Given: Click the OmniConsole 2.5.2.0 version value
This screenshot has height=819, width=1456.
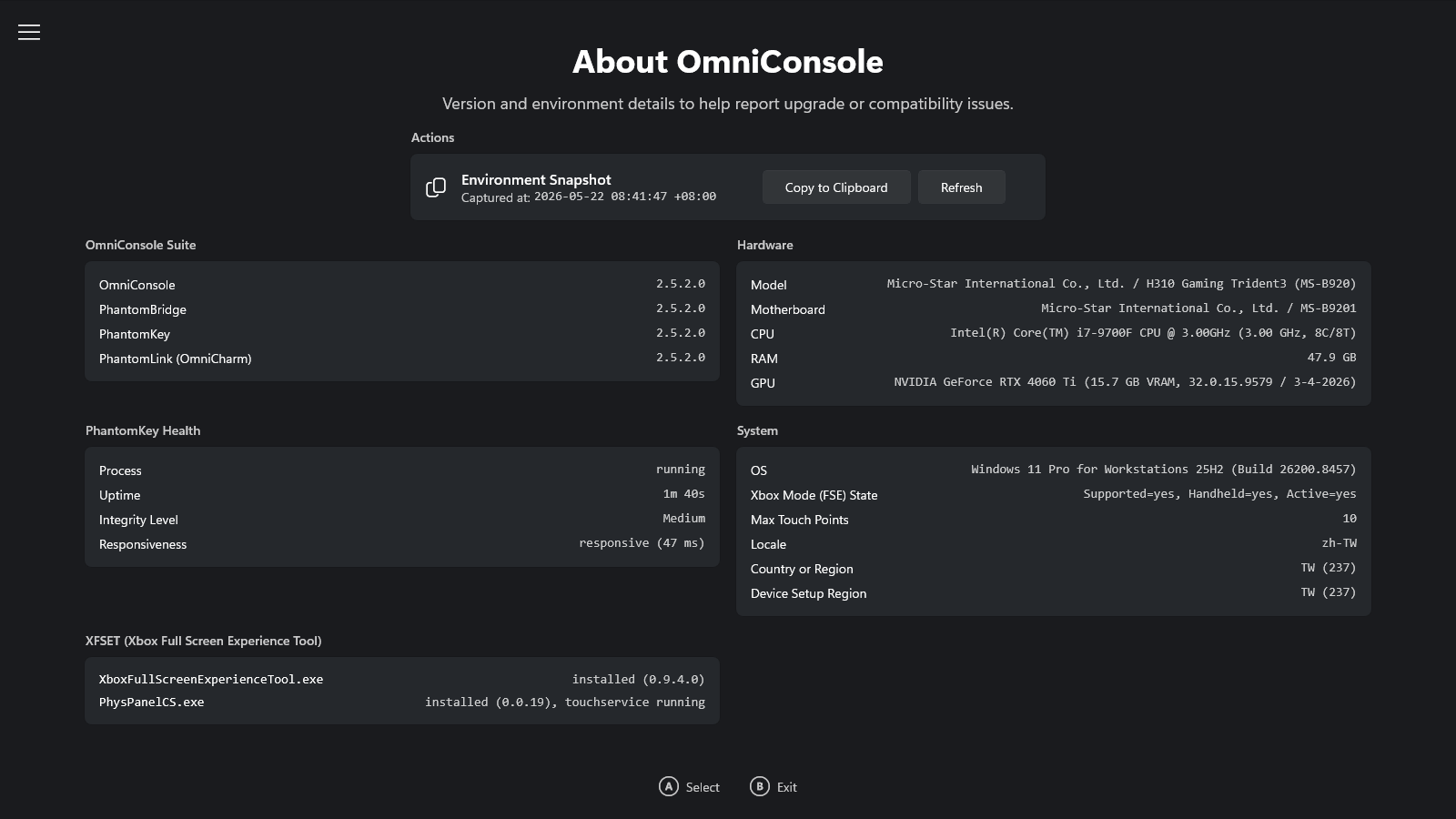Looking at the screenshot, I should tap(681, 284).
